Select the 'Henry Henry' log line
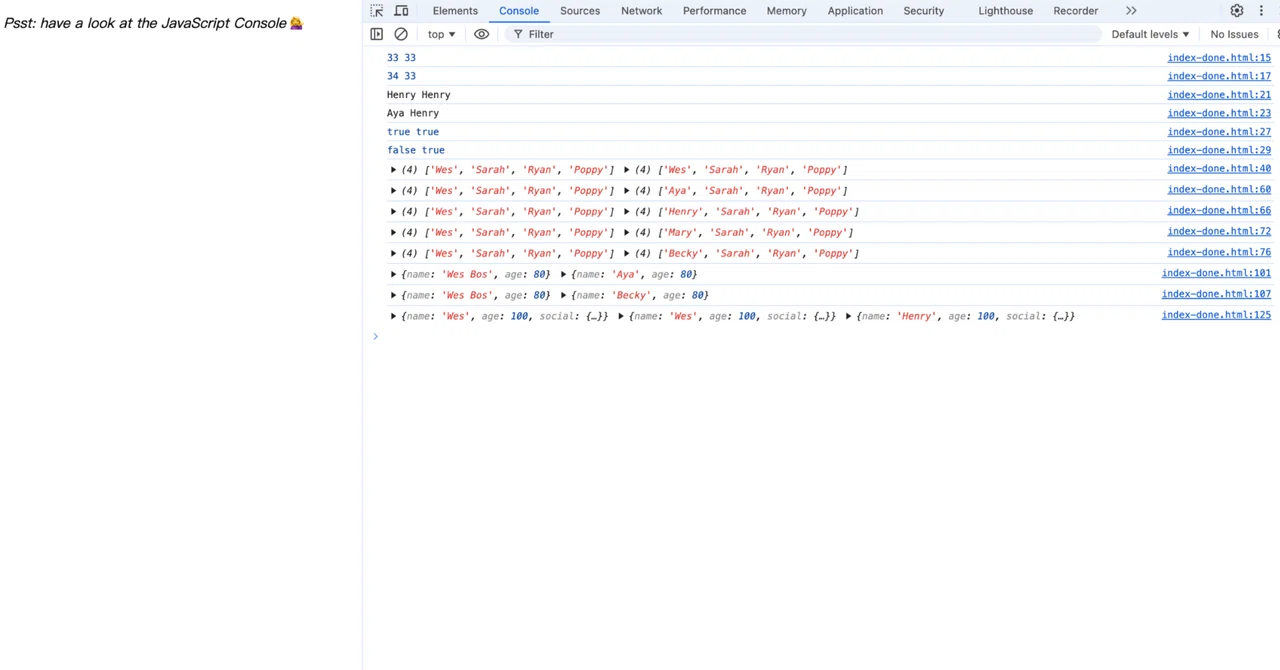 click(418, 95)
